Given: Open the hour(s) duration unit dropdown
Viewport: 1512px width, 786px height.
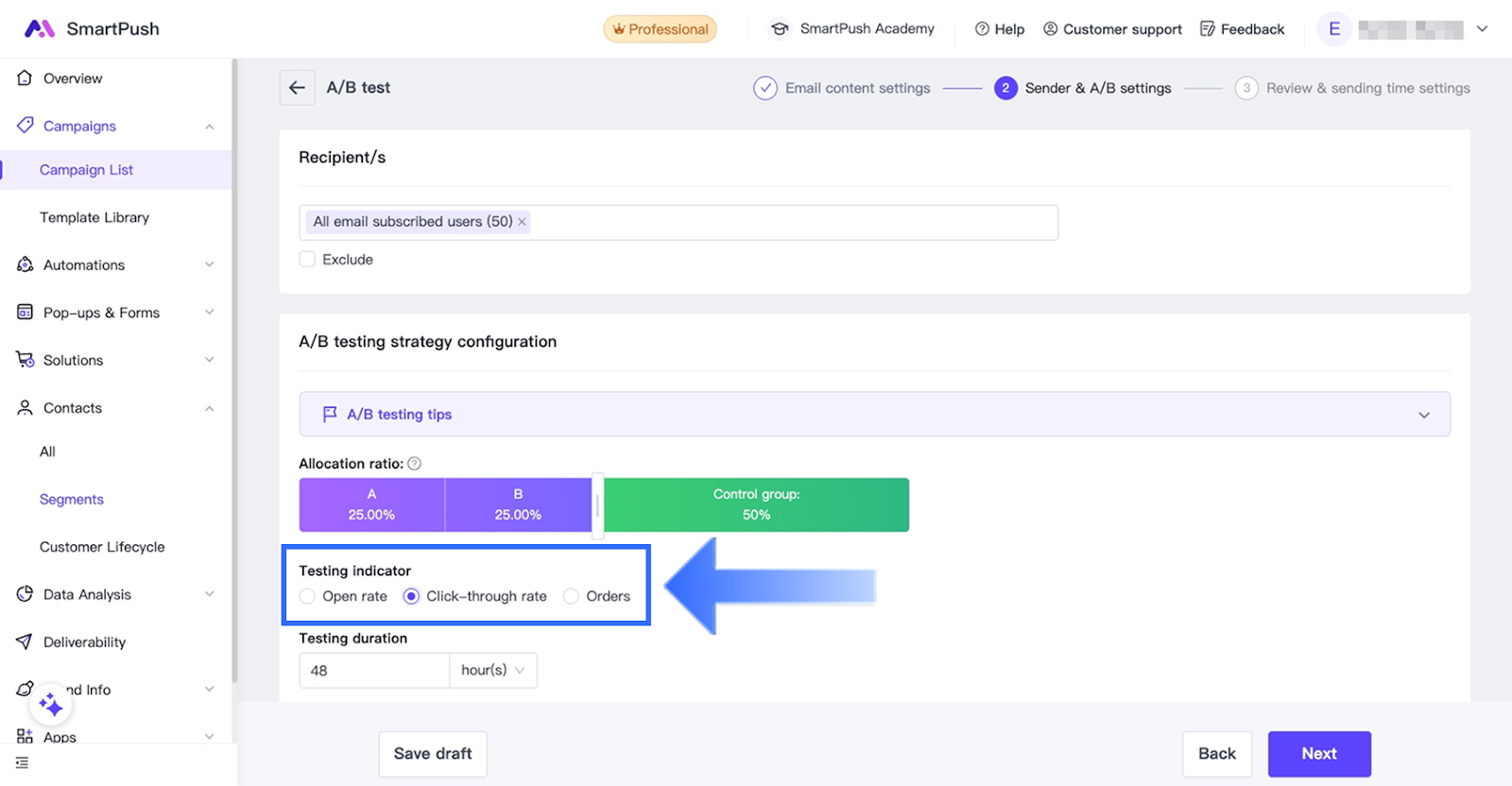Looking at the screenshot, I should tap(492, 671).
